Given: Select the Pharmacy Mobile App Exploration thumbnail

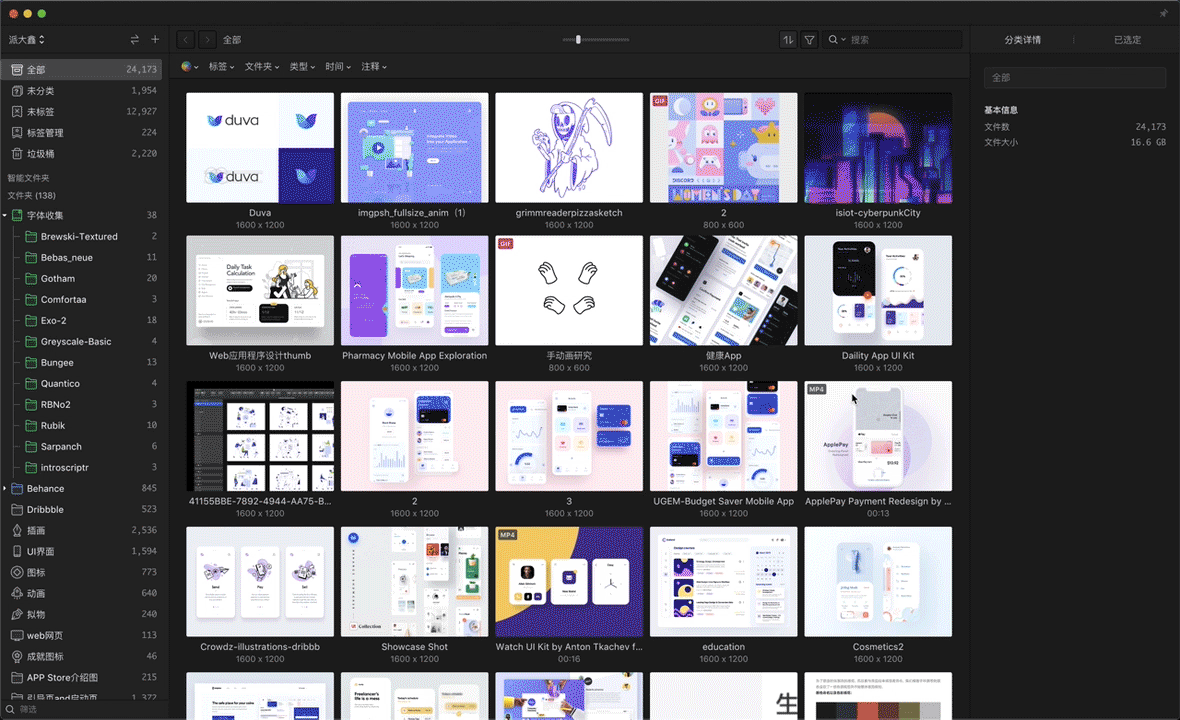Looking at the screenshot, I should (415, 290).
